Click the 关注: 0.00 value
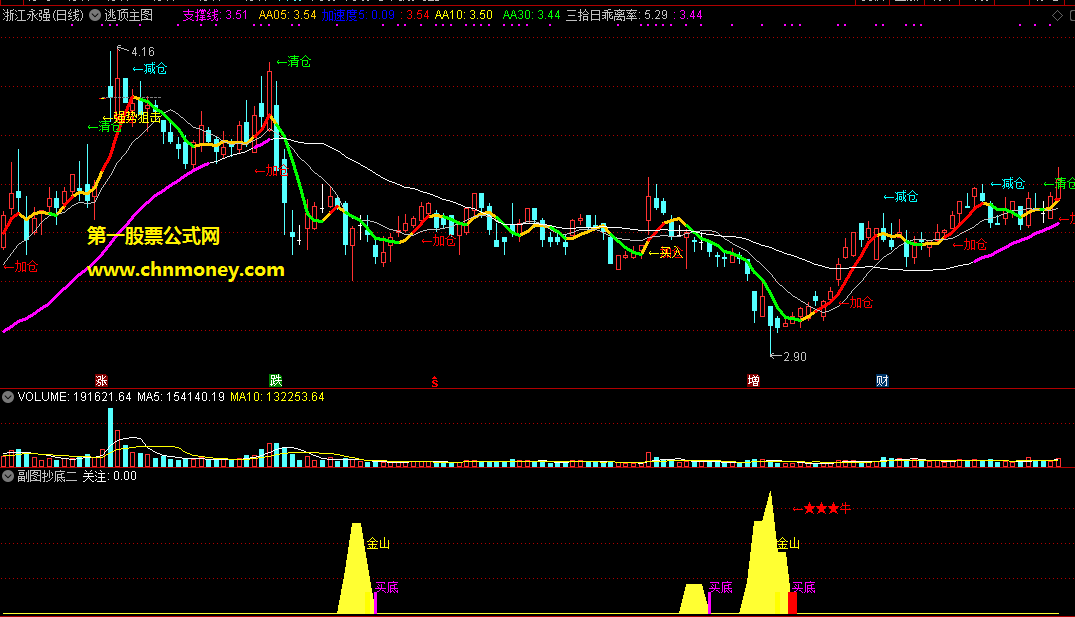Viewport: 1075px width, 617px height. [x=110, y=476]
